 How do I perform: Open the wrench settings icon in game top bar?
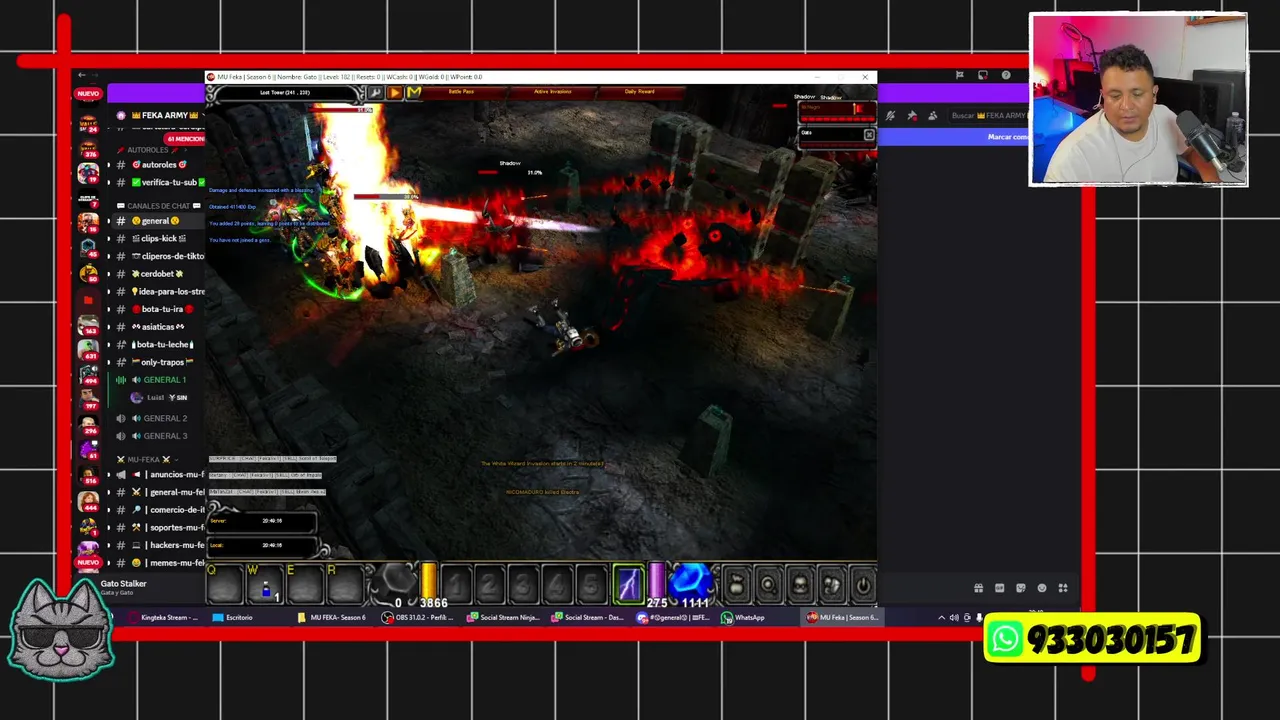[375, 93]
